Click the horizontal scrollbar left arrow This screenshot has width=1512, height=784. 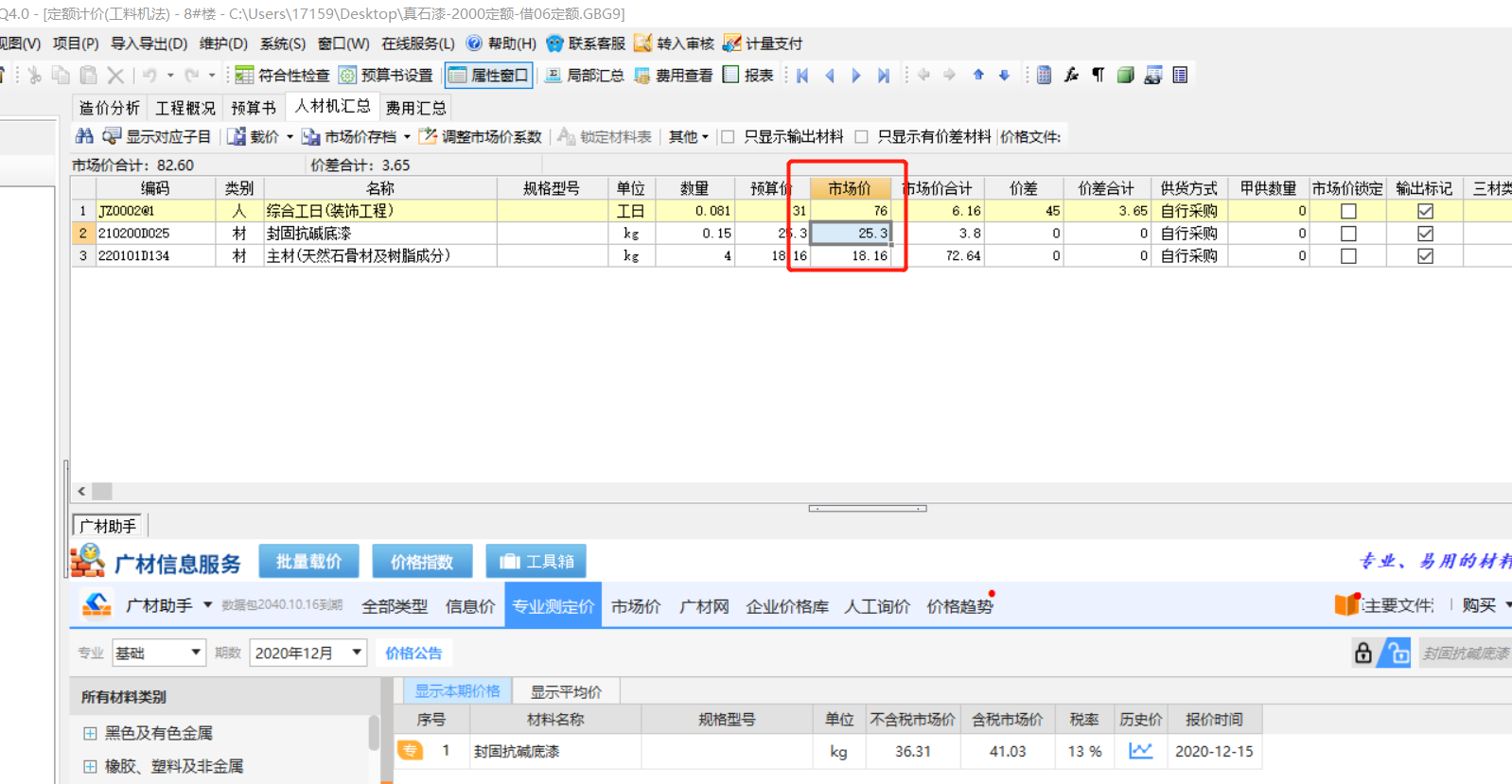click(x=82, y=491)
